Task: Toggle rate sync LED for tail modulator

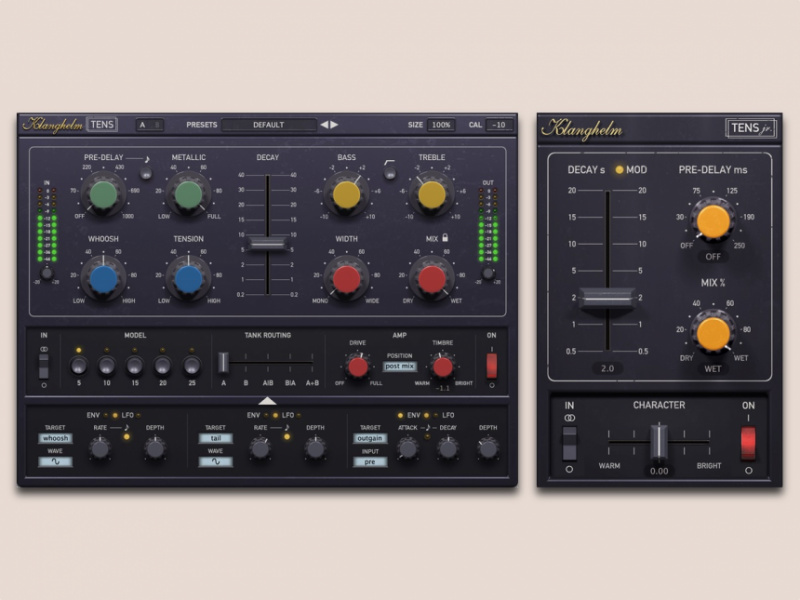Action: (287, 437)
